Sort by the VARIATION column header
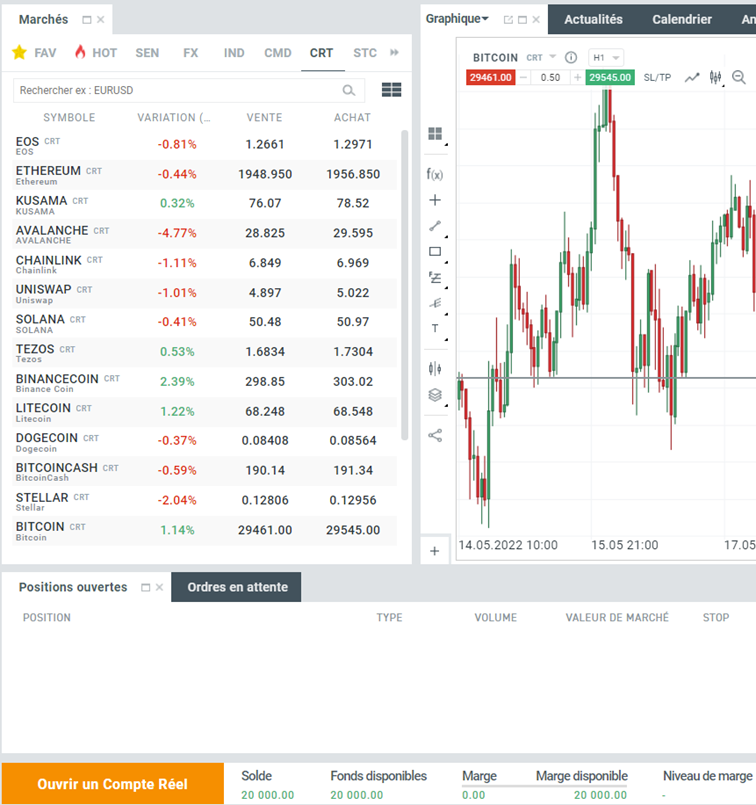756x805 pixels. coord(173,118)
